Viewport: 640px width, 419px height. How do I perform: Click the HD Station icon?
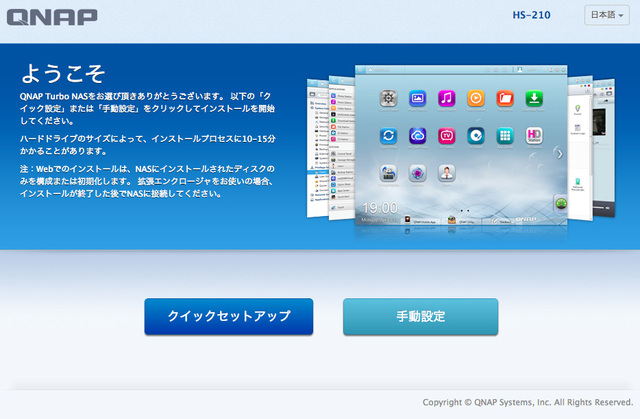click(534, 135)
